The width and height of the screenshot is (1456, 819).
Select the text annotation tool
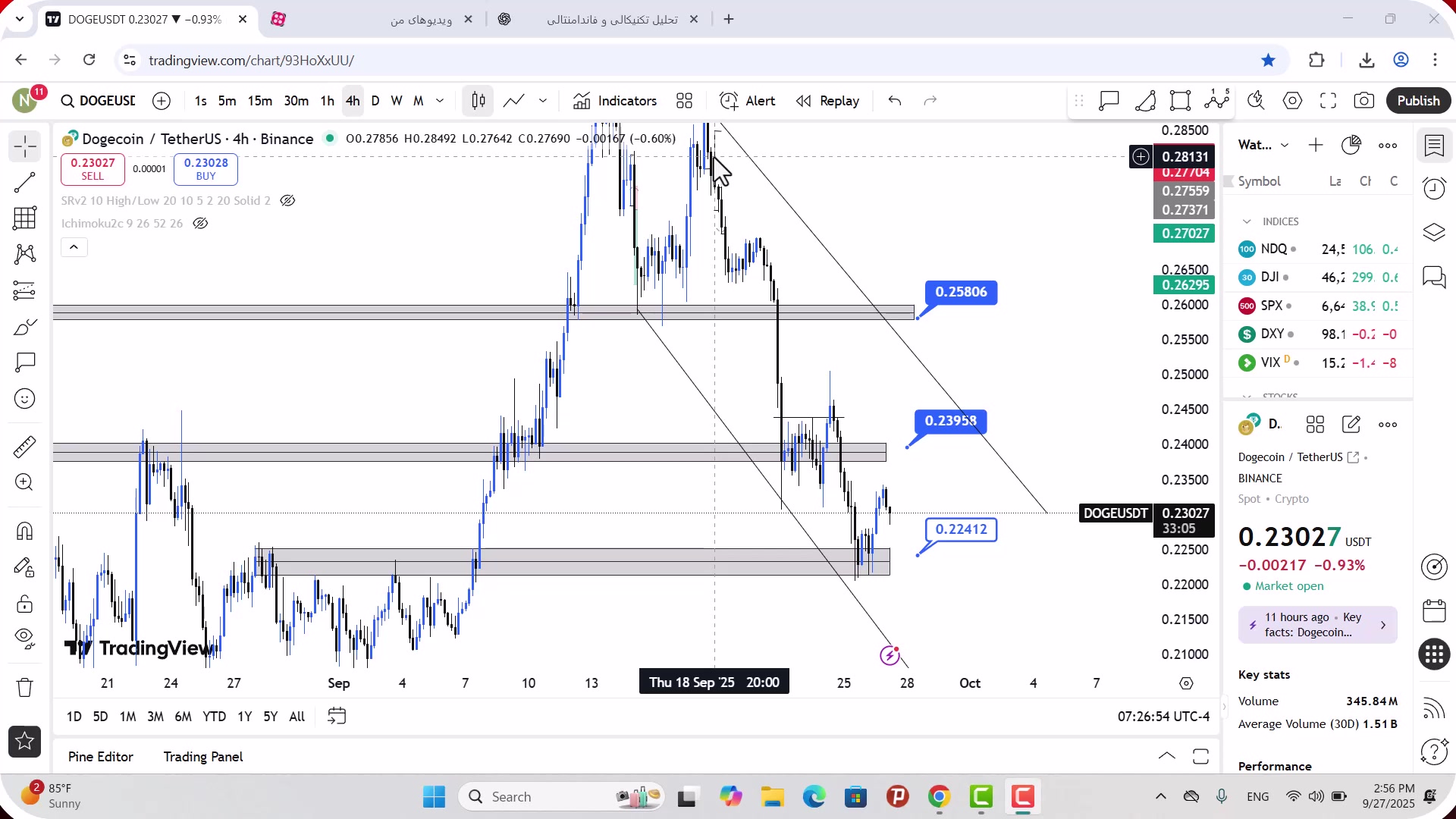[25, 362]
